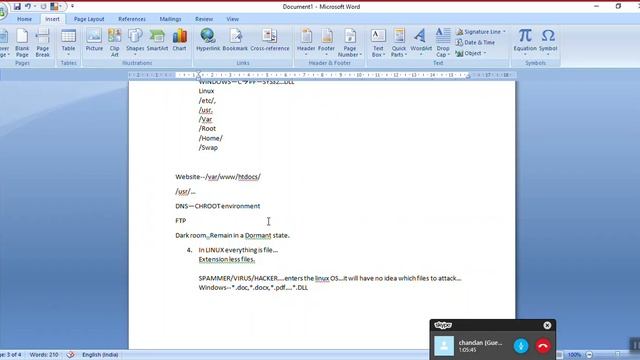Click the Skype logo in call window
640x360 pixels.
coord(443,325)
